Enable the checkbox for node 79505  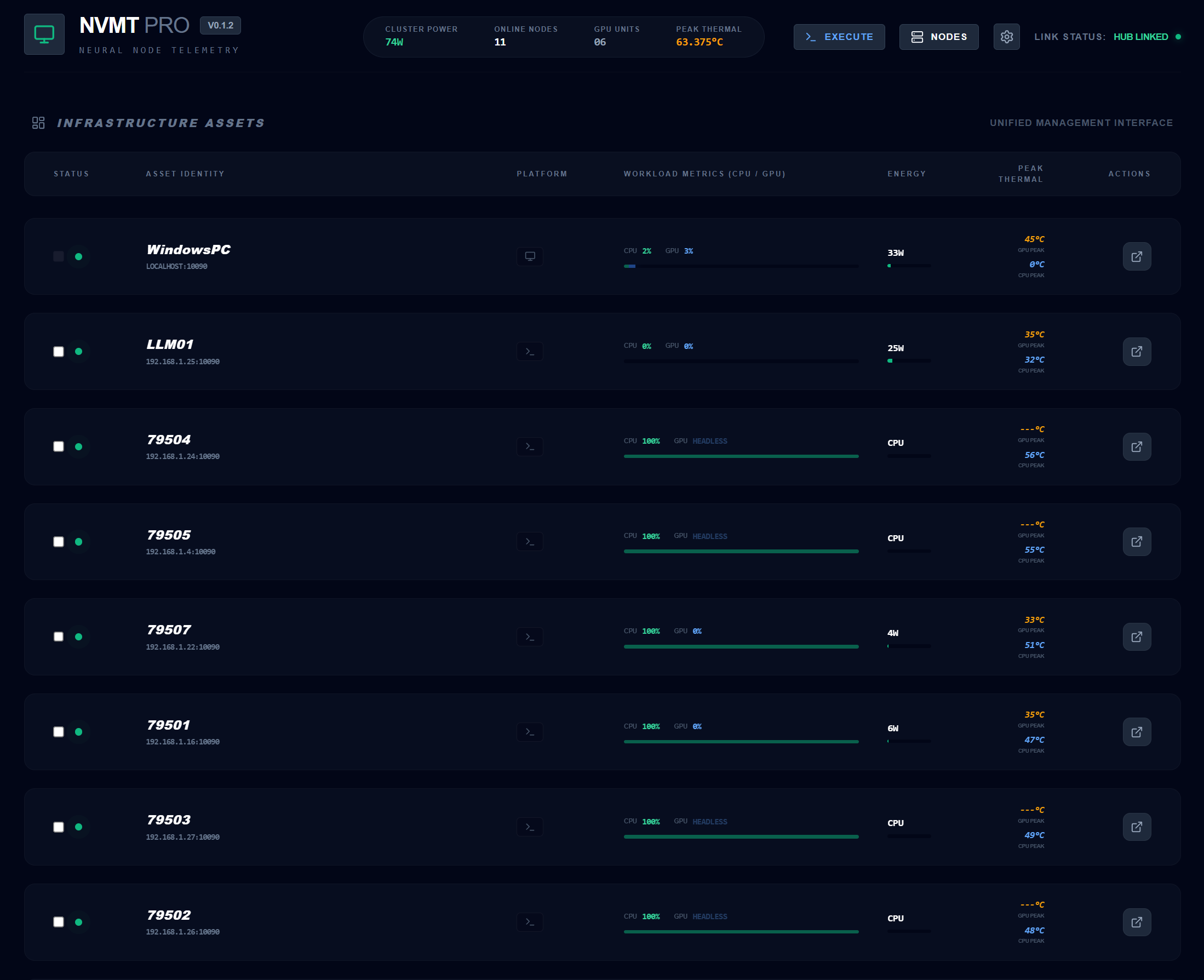tap(59, 541)
